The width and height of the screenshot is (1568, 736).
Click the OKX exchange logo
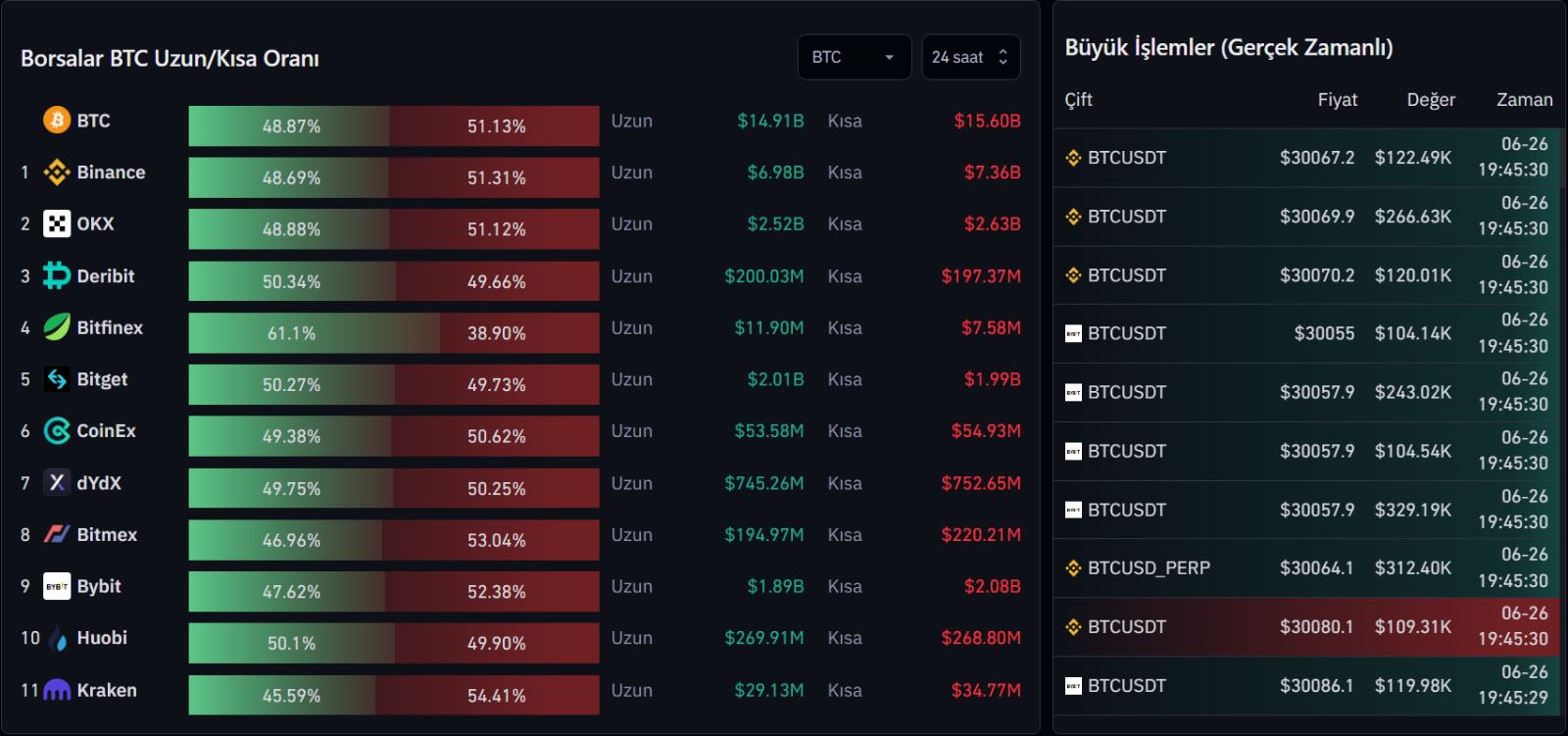[x=57, y=224]
